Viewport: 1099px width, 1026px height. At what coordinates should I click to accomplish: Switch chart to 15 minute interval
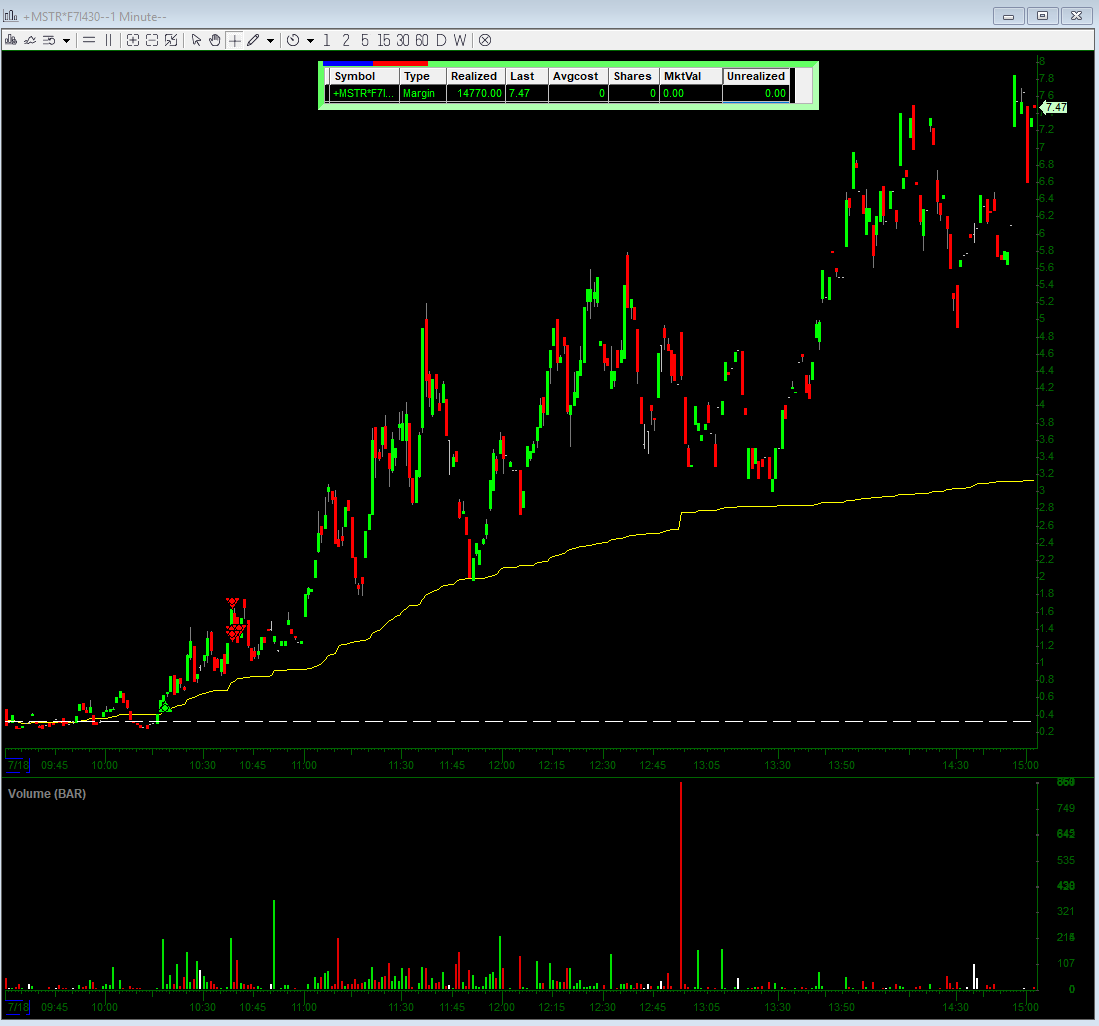383,41
